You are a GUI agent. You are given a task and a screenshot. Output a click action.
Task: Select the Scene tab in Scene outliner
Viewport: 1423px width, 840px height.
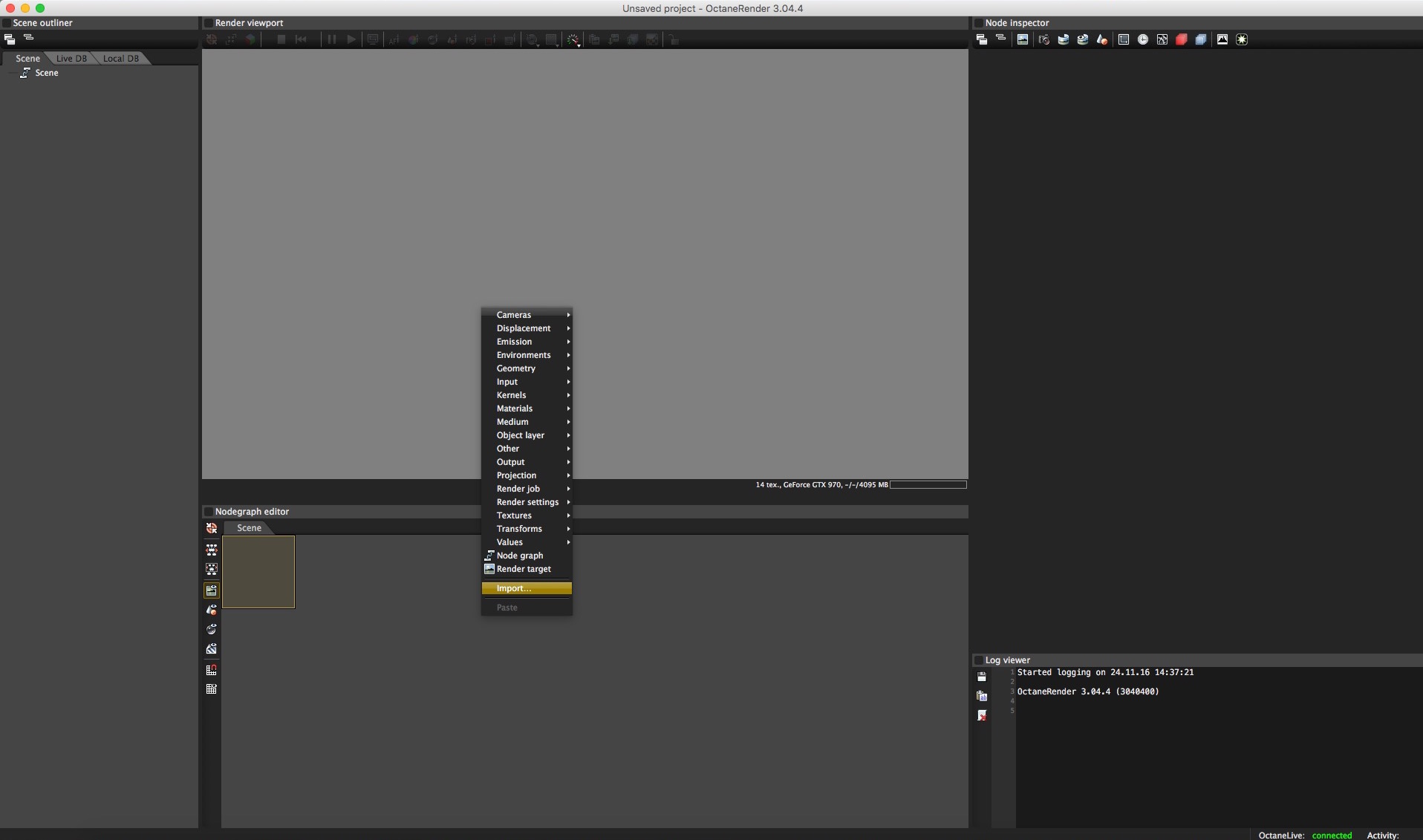(x=28, y=59)
